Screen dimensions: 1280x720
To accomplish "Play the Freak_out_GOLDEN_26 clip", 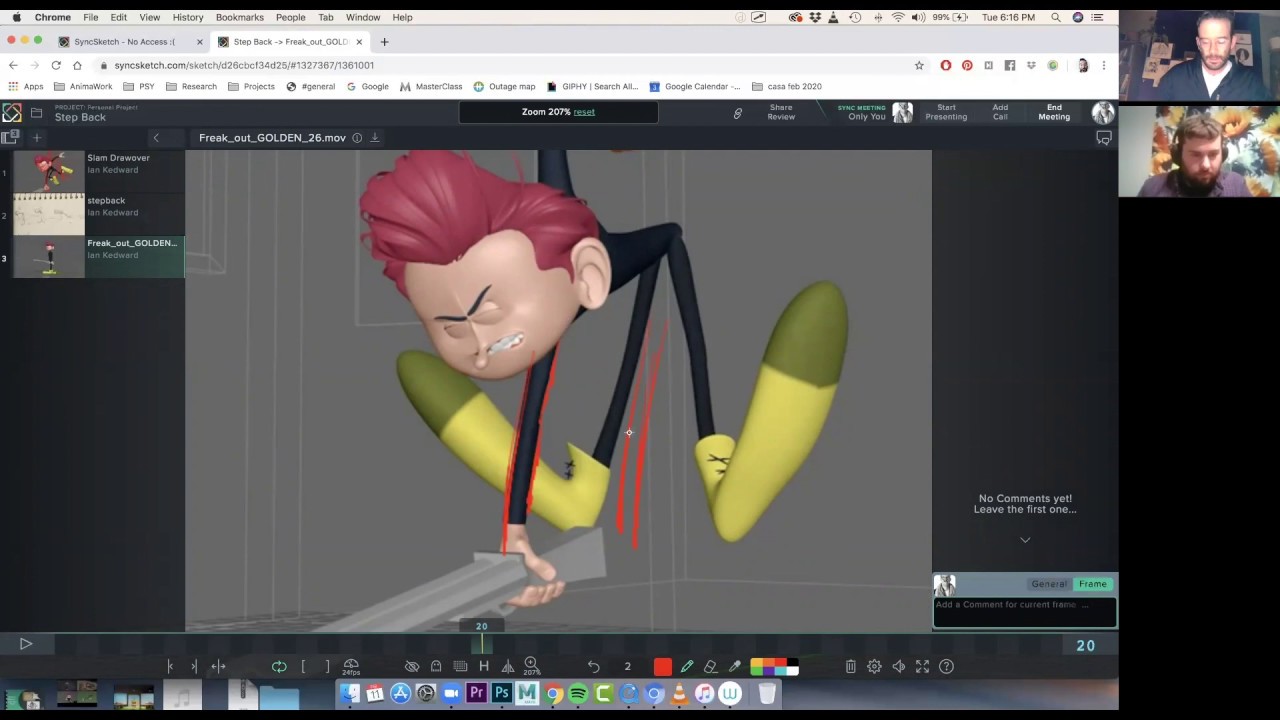I will coord(26,645).
